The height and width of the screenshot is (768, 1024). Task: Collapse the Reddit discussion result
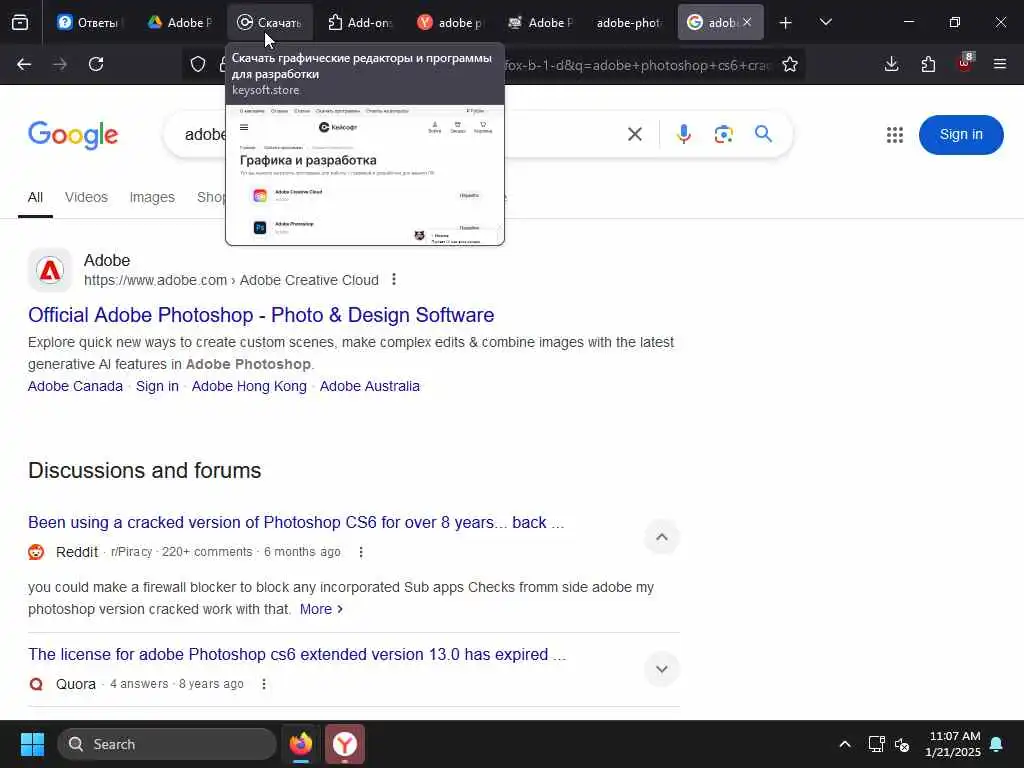[662, 537]
